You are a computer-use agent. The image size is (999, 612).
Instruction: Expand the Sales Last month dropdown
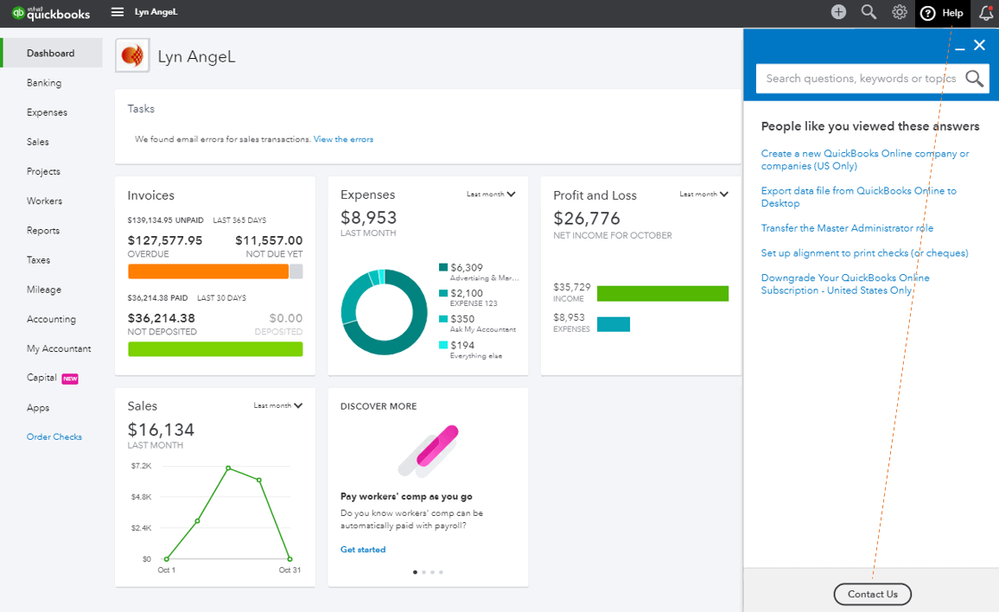click(278, 406)
